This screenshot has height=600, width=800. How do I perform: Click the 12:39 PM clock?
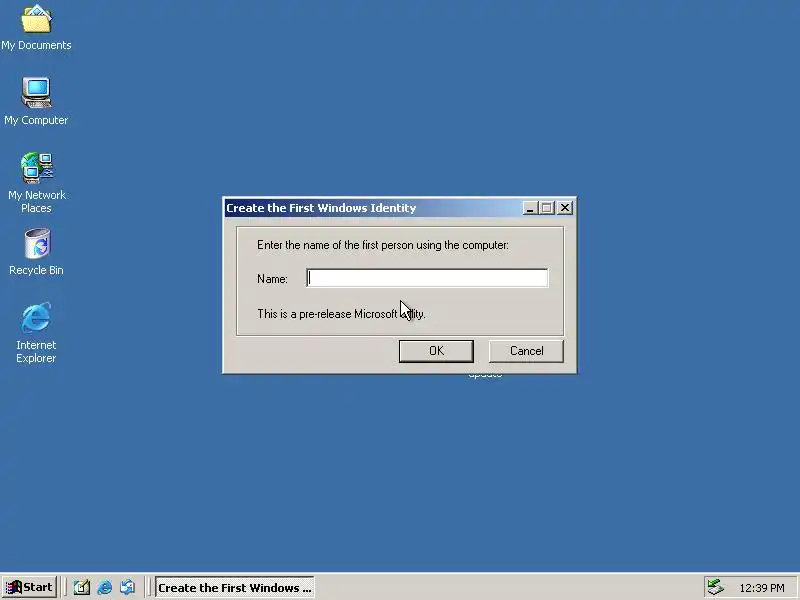(762, 588)
